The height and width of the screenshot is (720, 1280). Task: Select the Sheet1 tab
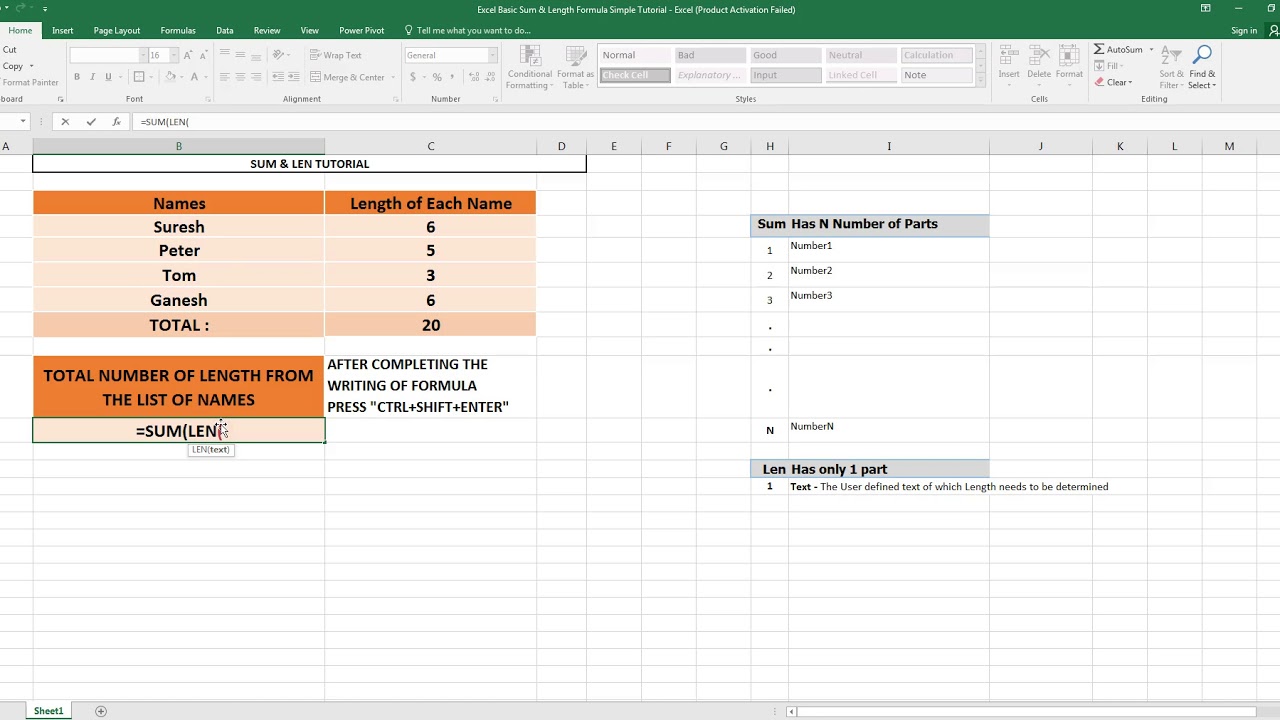(48, 711)
